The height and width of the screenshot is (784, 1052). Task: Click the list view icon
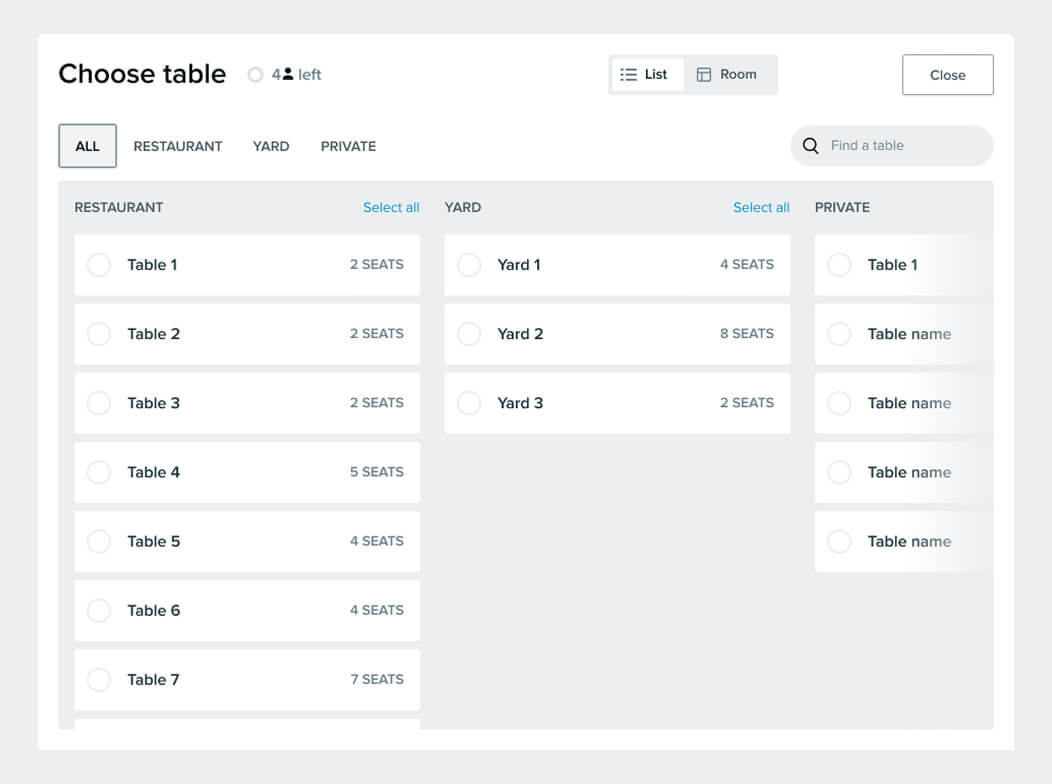pyautogui.click(x=628, y=75)
